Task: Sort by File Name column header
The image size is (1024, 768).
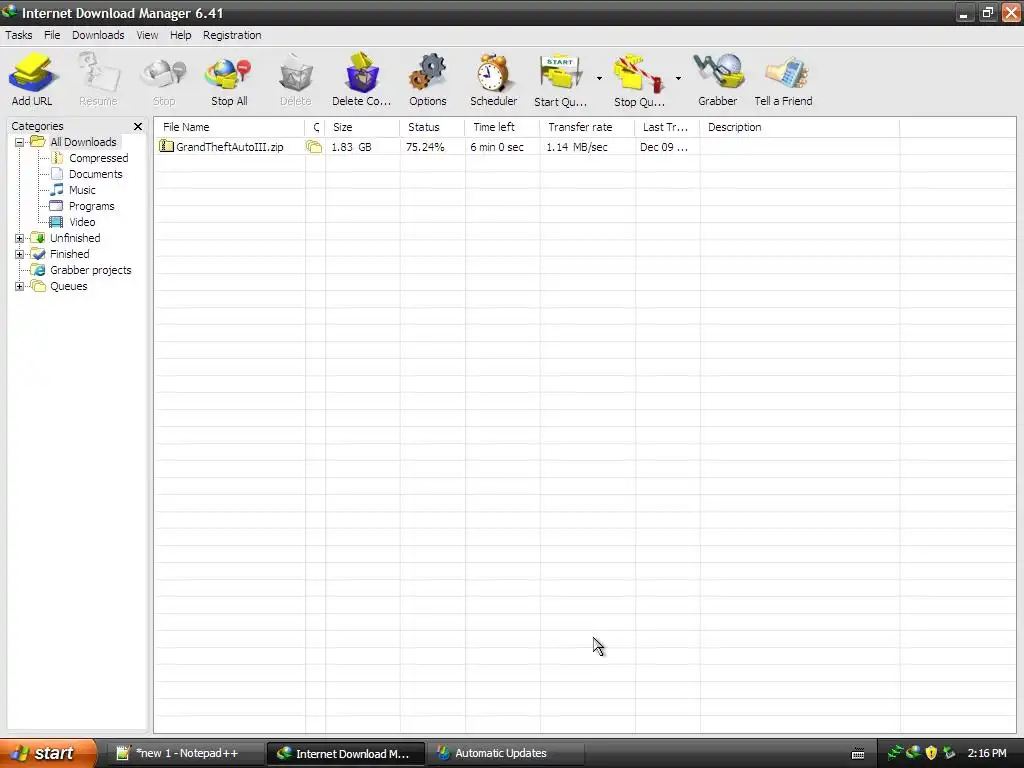Action: 229,127
